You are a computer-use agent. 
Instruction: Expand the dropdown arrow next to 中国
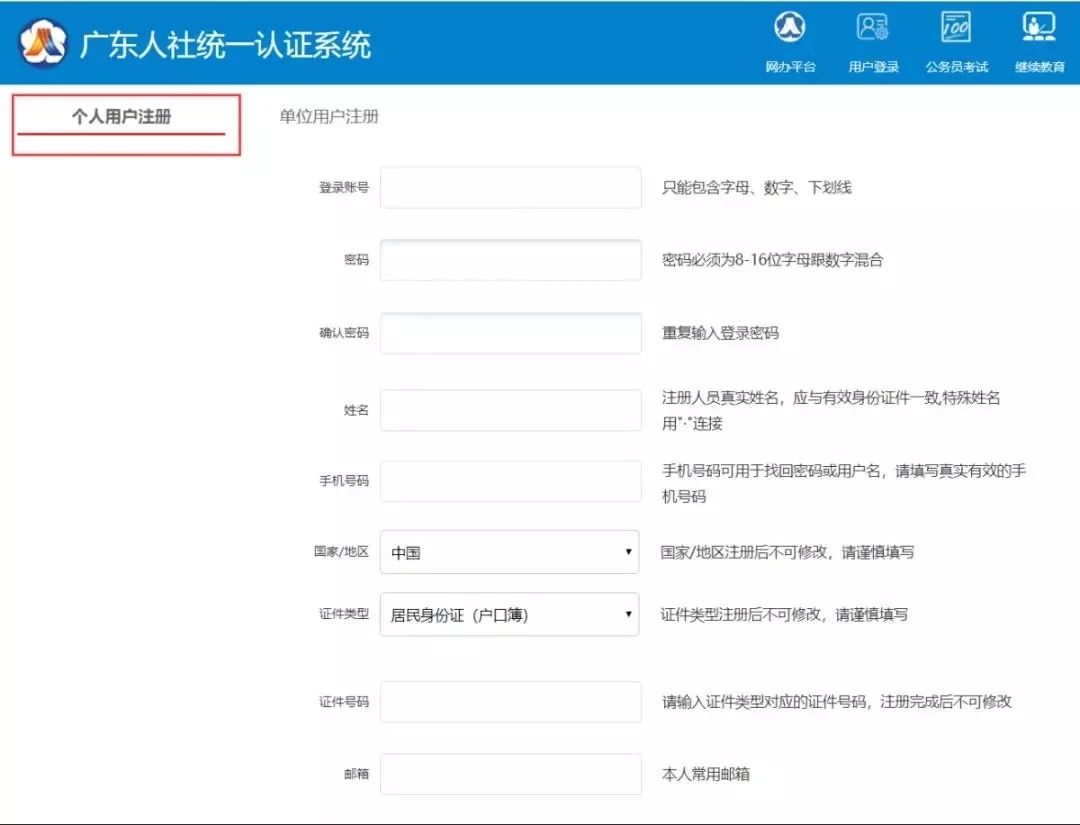tap(628, 552)
